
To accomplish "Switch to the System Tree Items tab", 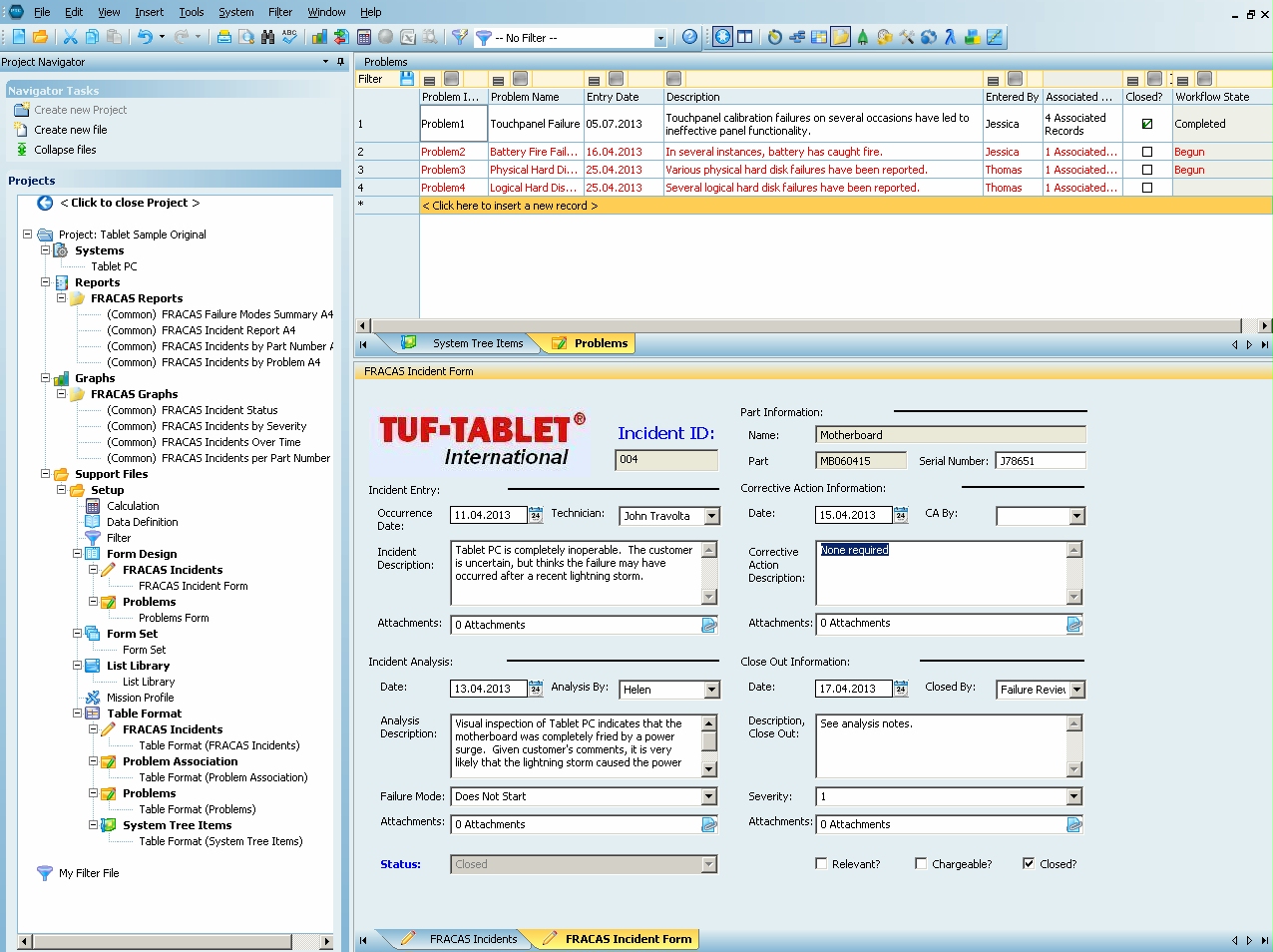I will (477, 343).
